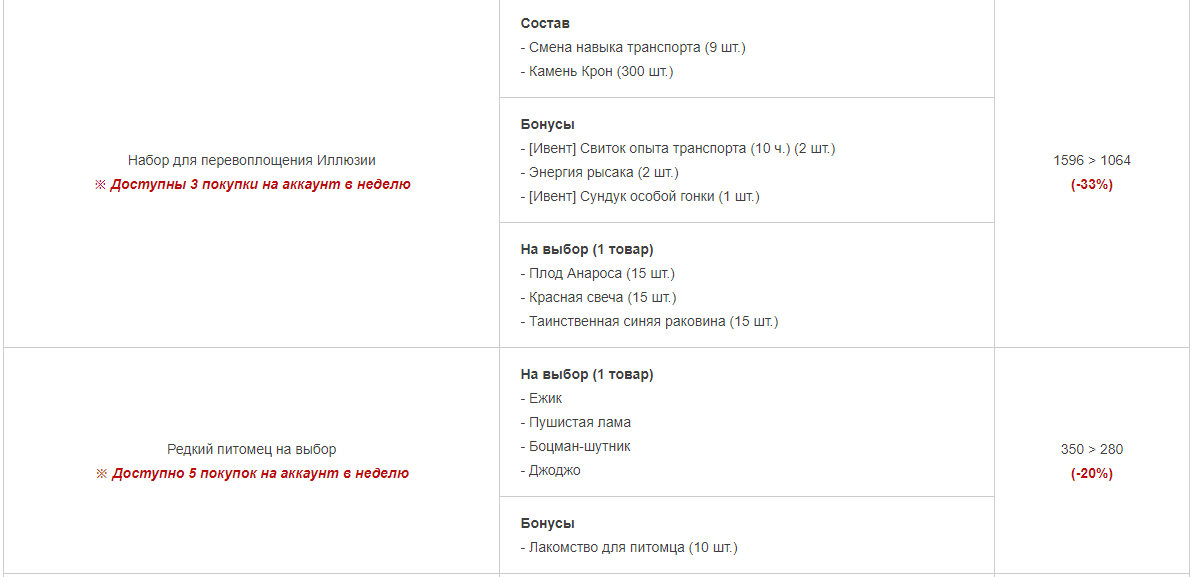1193x577 pixels.
Task: Click 'Энергия рысака (2 шт.)' line
Action: point(600,172)
